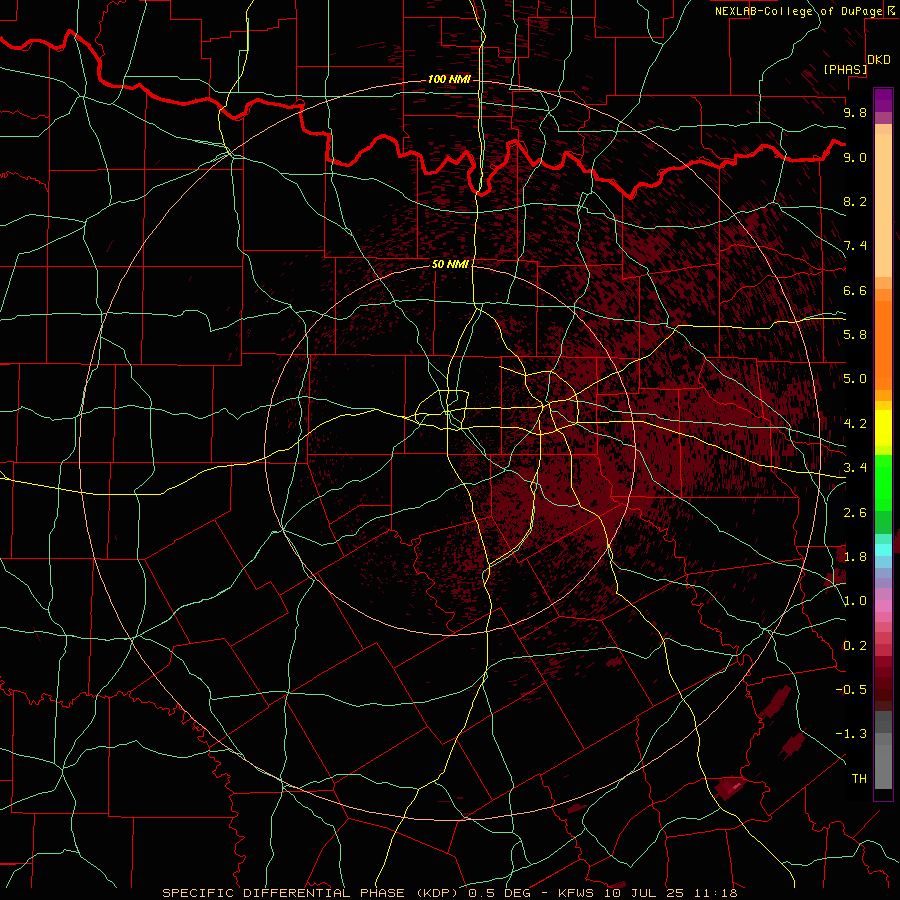Pick the yellow band on the color scale
The height and width of the screenshot is (900, 900).
coord(883,428)
